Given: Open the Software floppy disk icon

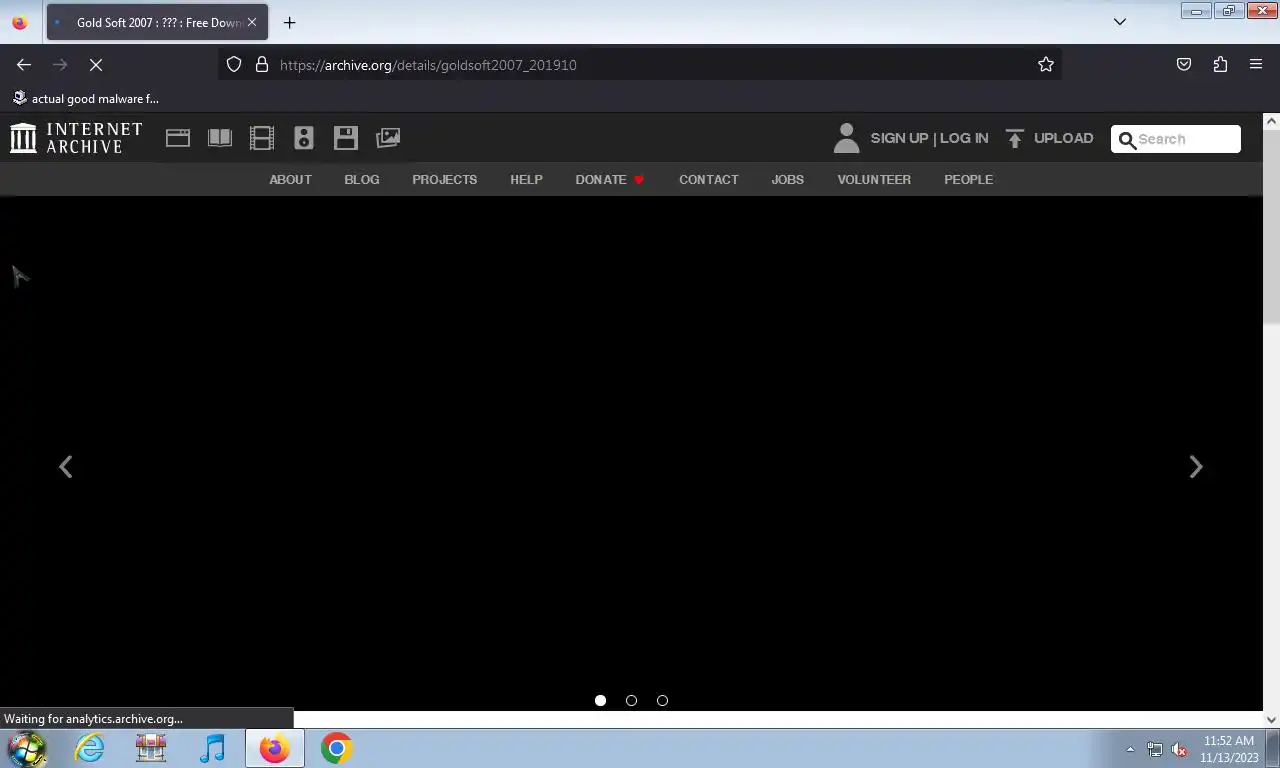Looking at the screenshot, I should coord(346,138).
